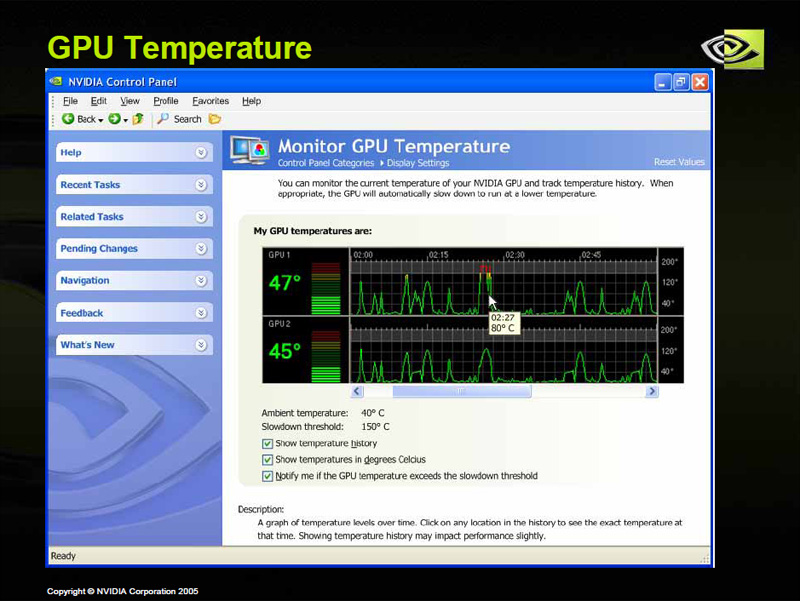Viewport: 800px width, 601px height.
Task: Restore down the NVIDIA Control Panel window
Action: [681, 82]
